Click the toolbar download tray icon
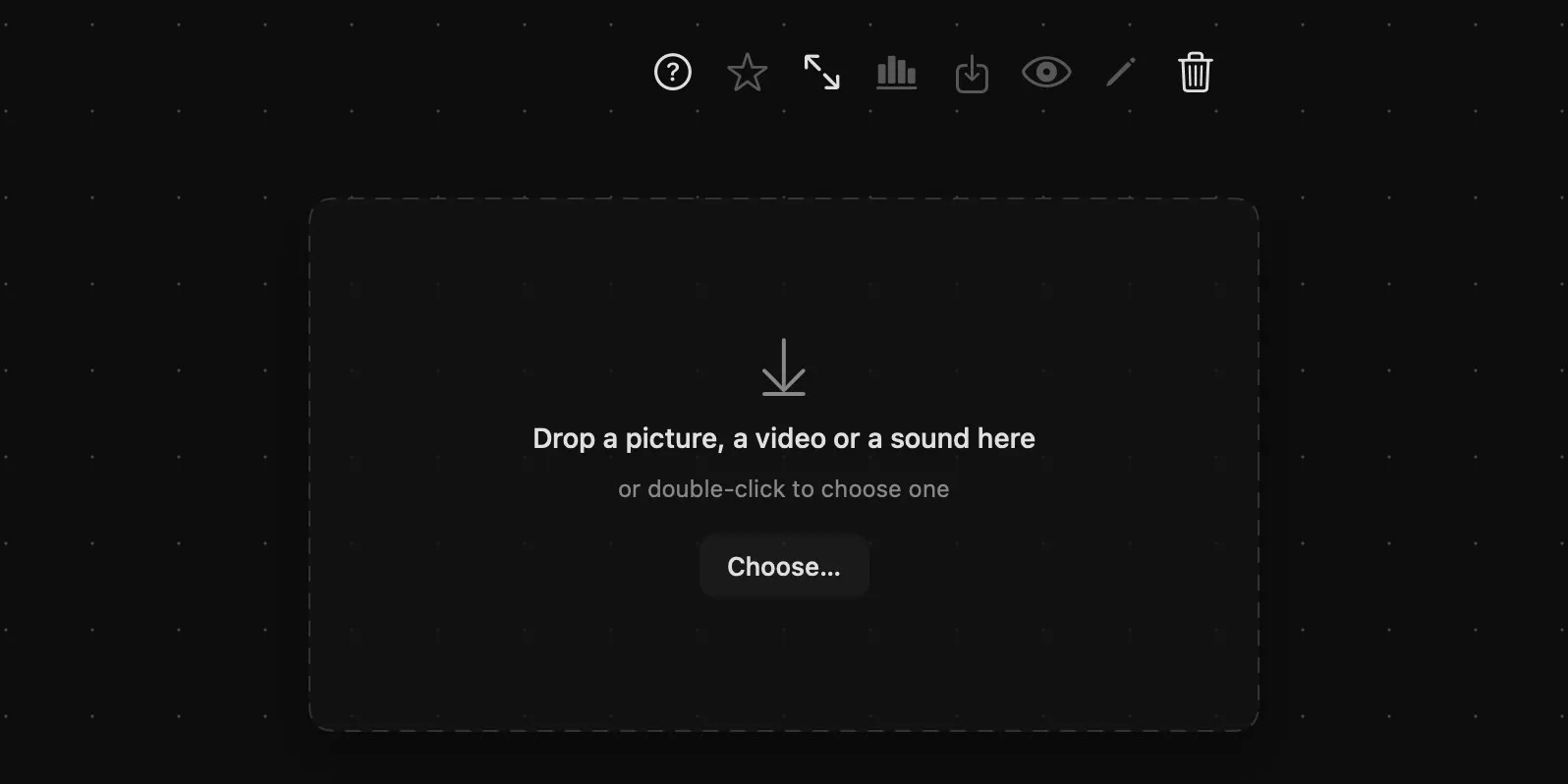The width and height of the screenshot is (1568, 784). click(x=972, y=74)
